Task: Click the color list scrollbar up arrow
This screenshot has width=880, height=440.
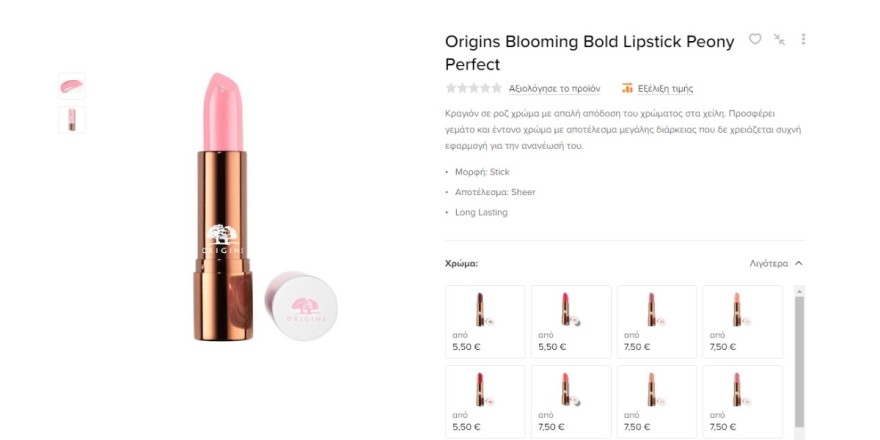Action: click(x=799, y=291)
